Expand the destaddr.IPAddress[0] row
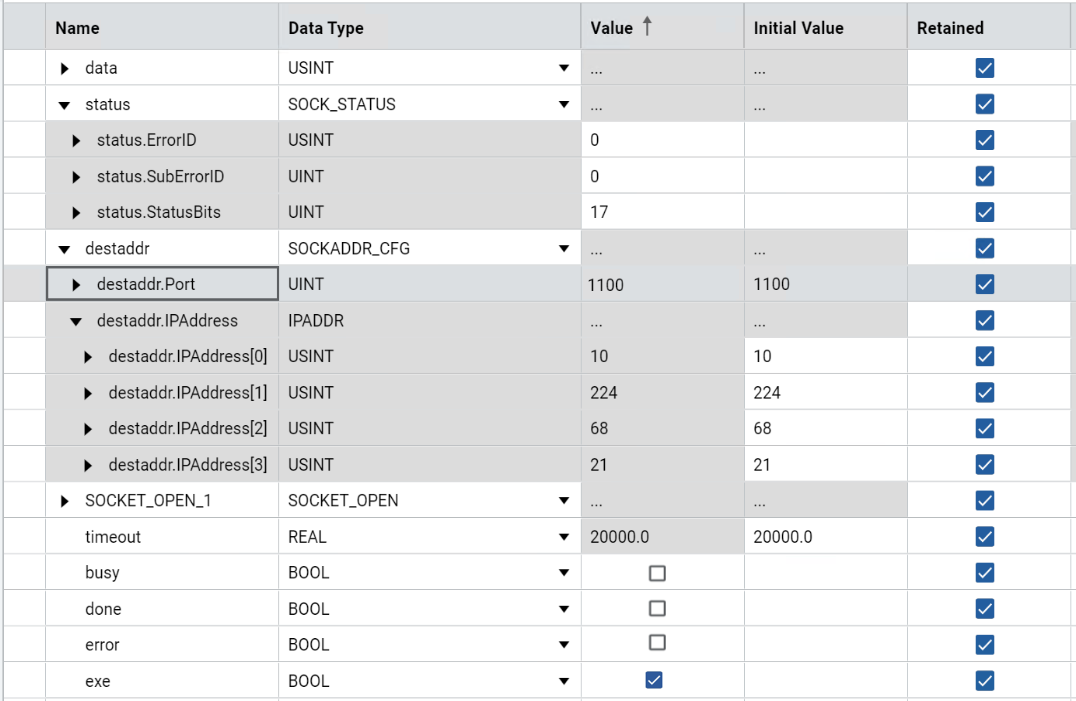The height and width of the screenshot is (701, 1076). point(88,357)
